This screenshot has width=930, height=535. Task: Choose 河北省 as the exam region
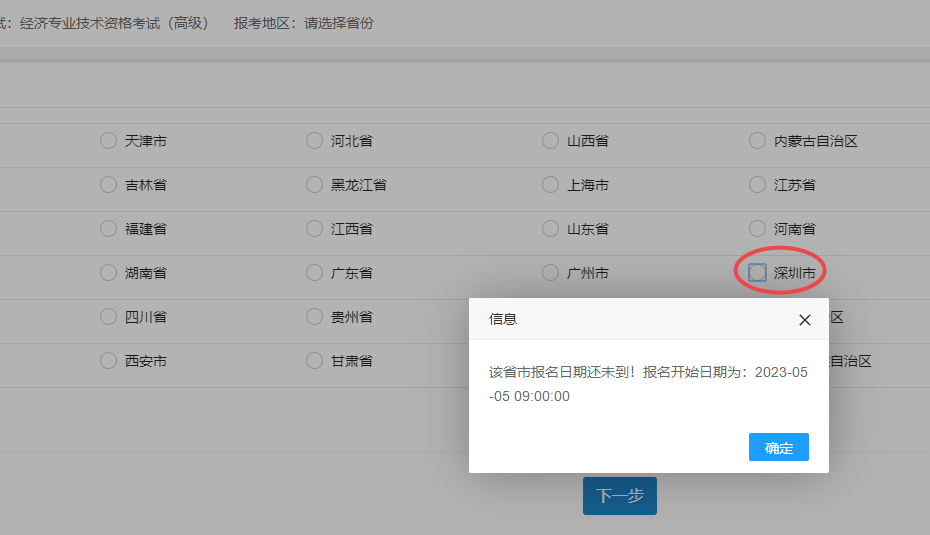click(x=315, y=141)
